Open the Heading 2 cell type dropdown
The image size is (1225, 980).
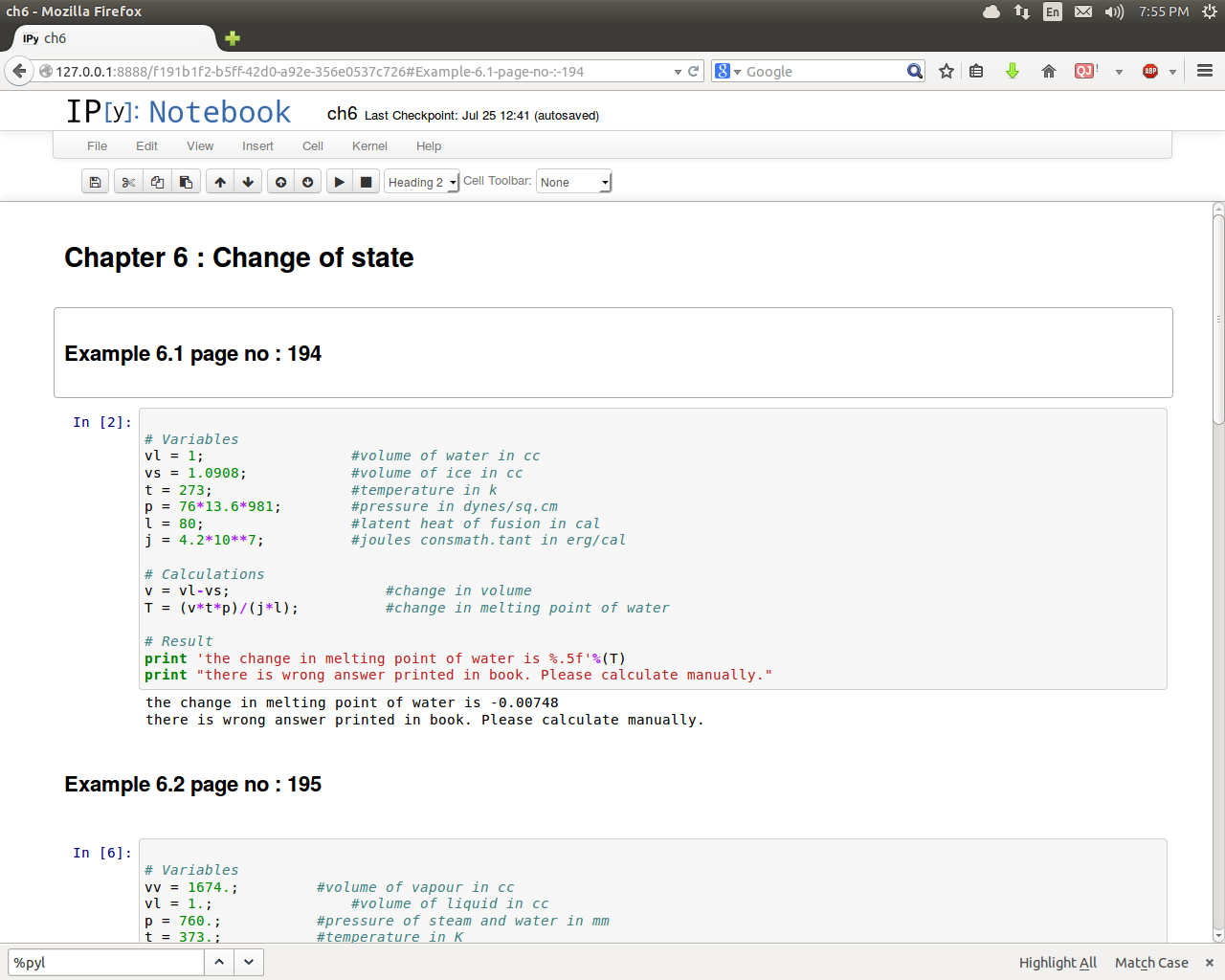coord(421,182)
